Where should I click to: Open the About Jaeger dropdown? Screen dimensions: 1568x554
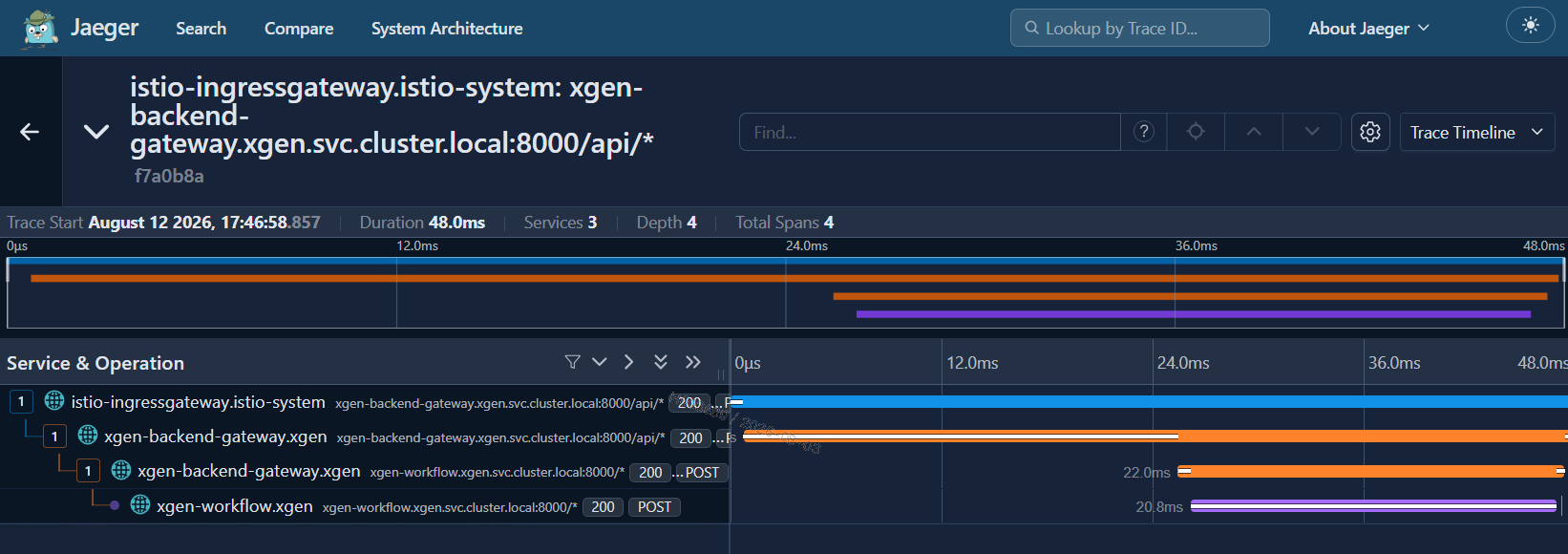pos(1368,29)
